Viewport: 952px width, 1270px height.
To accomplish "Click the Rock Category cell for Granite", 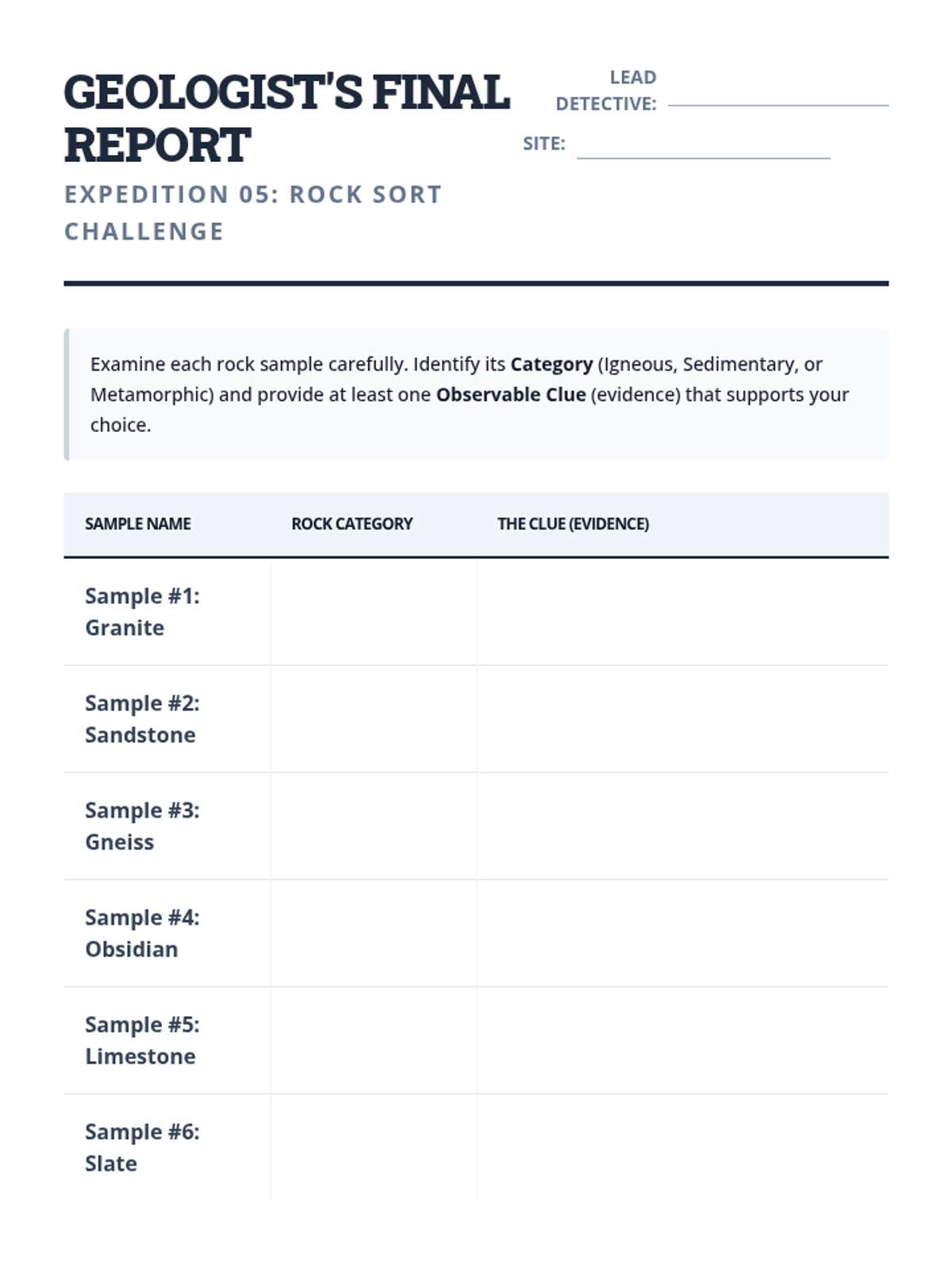I will point(374,612).
